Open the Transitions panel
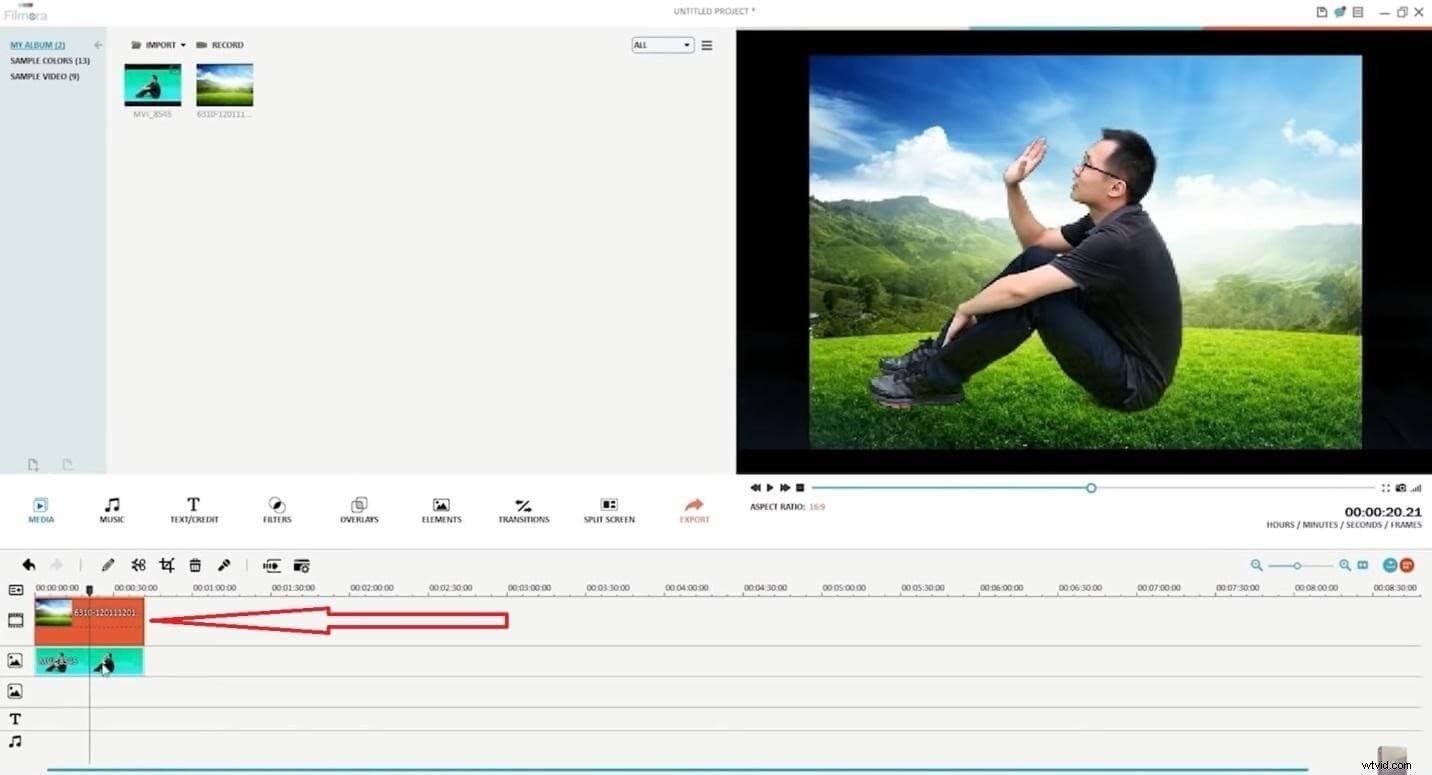The width and height of the screenshot is (1432, 775). pyautogui.click(x=523, y=510)
